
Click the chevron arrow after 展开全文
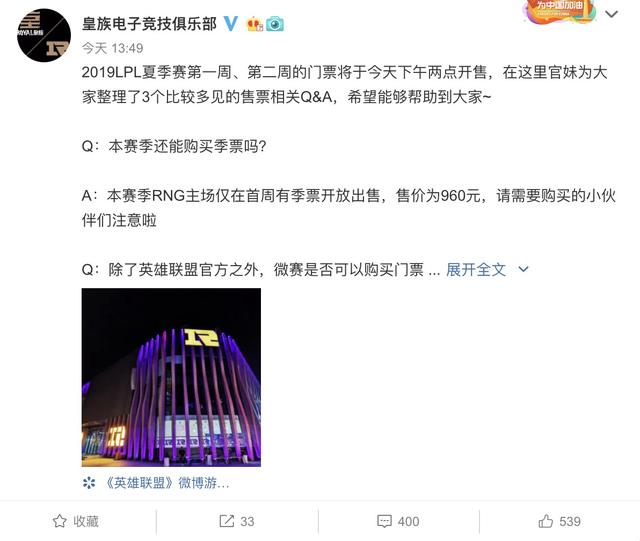tap(523, 269)
